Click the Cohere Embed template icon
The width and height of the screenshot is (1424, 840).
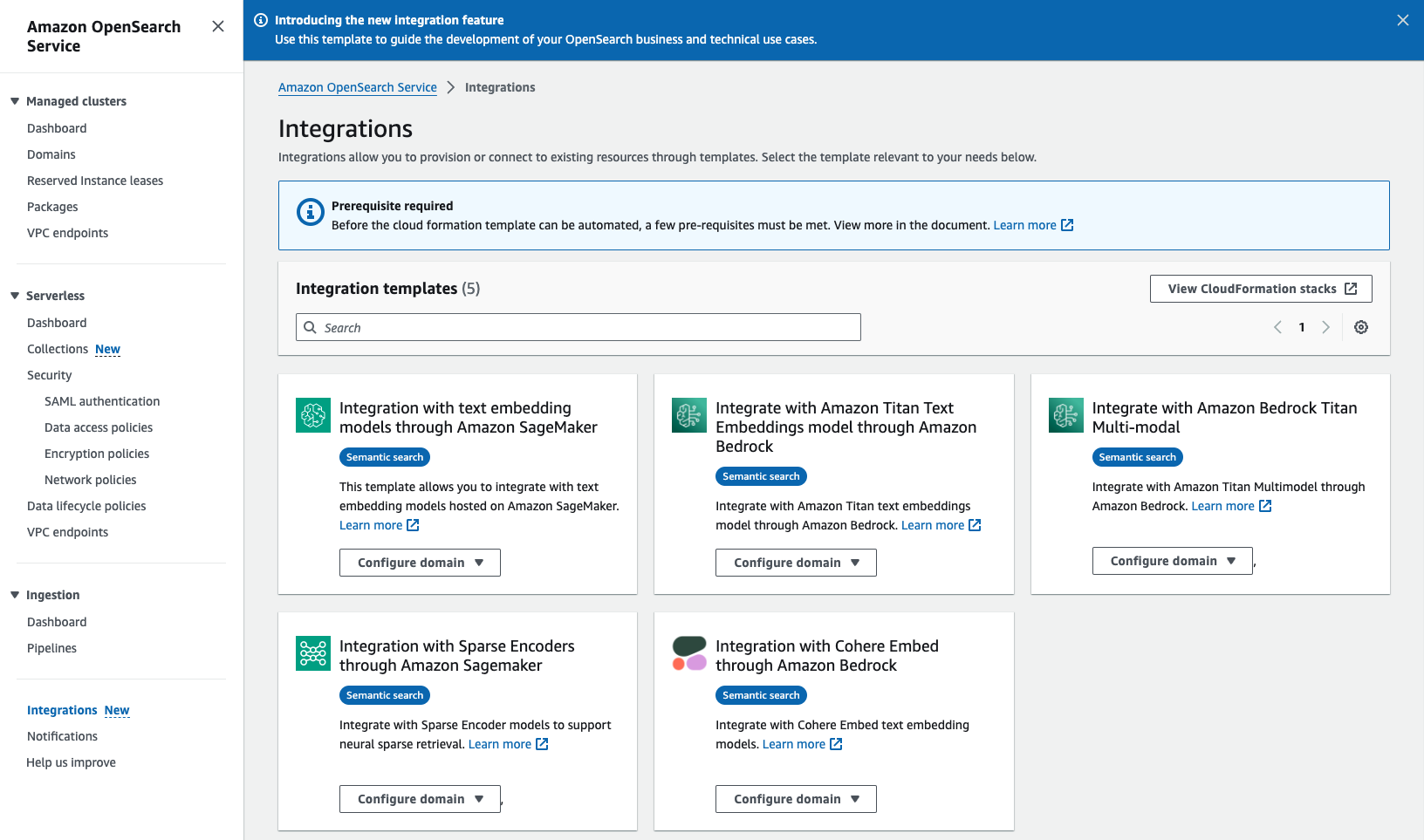click(689, 653)
